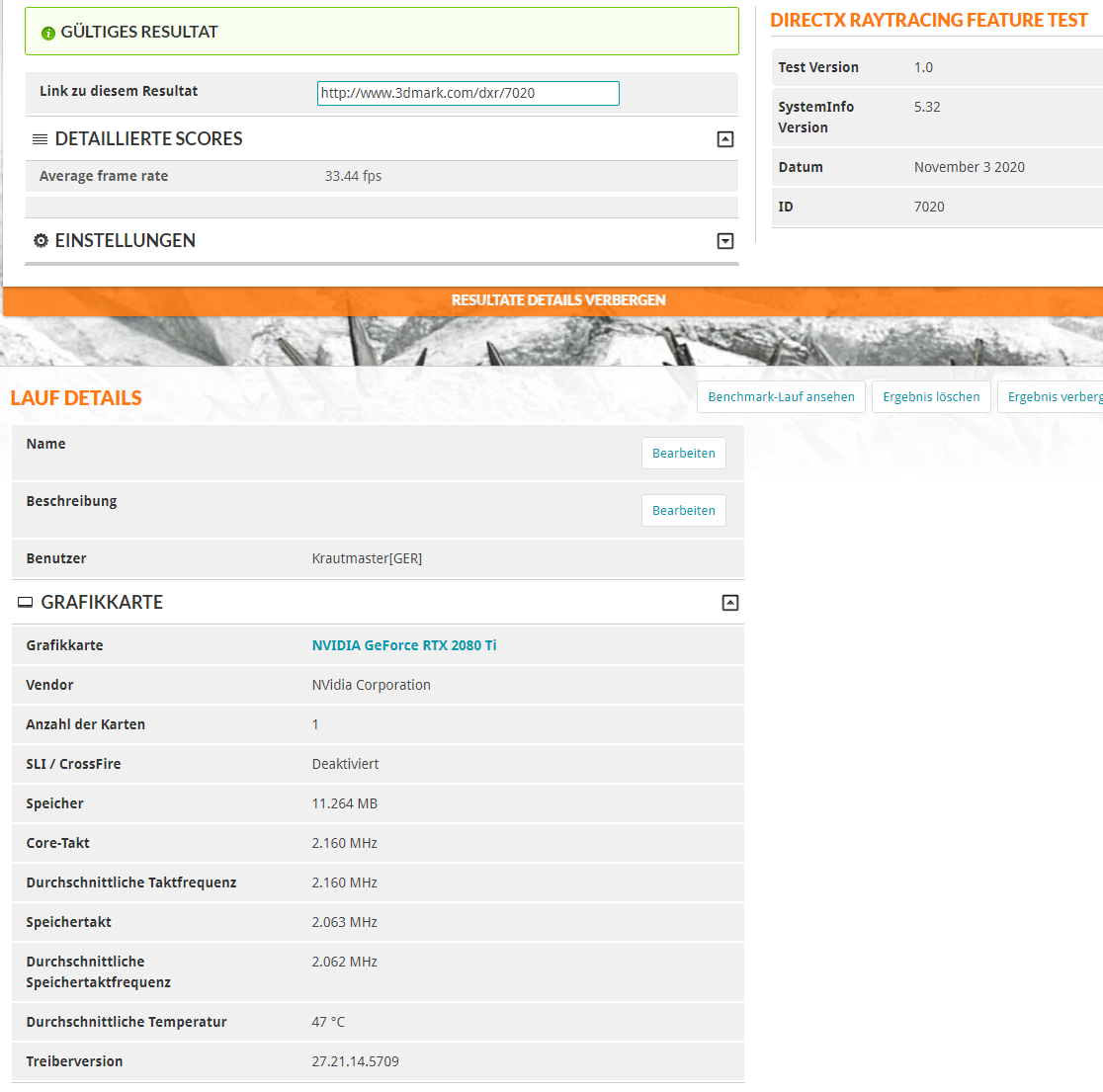Click the Durchschnittliche Taktfrequenz value 2.160 MHz
Screen dimensions: 1103x1092
coord(344,882)
